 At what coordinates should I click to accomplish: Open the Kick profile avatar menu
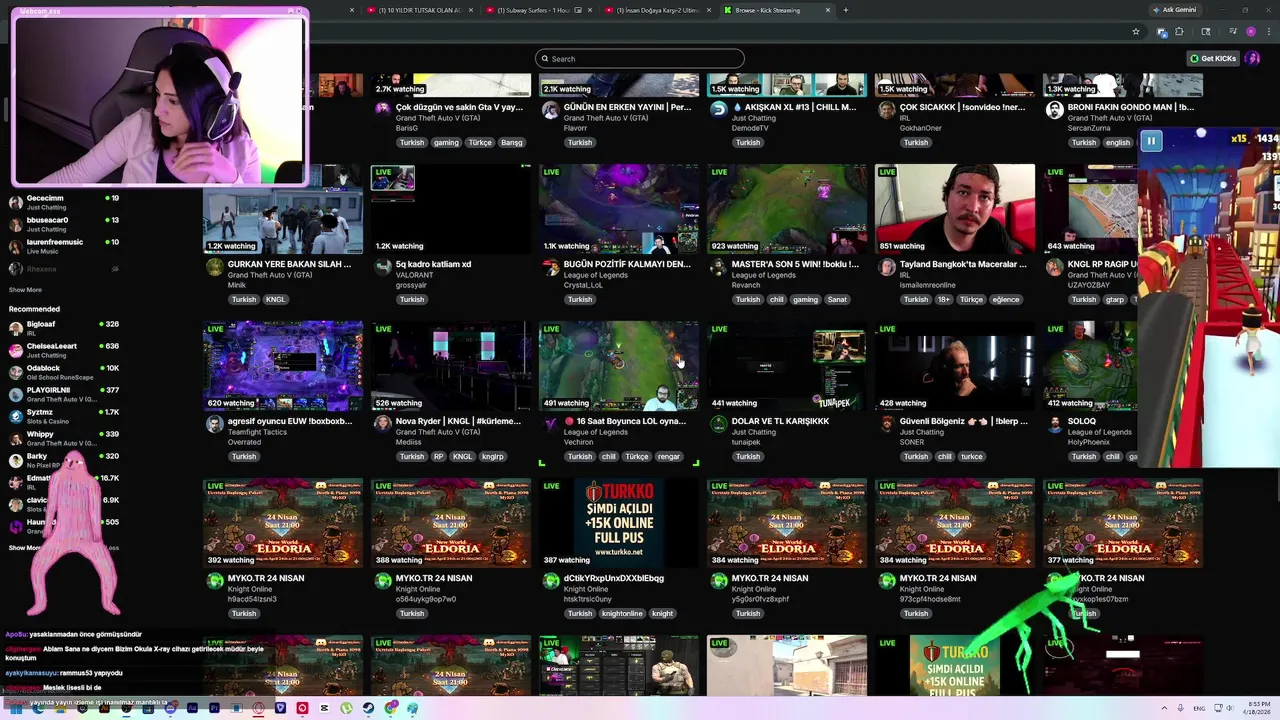1252,58
